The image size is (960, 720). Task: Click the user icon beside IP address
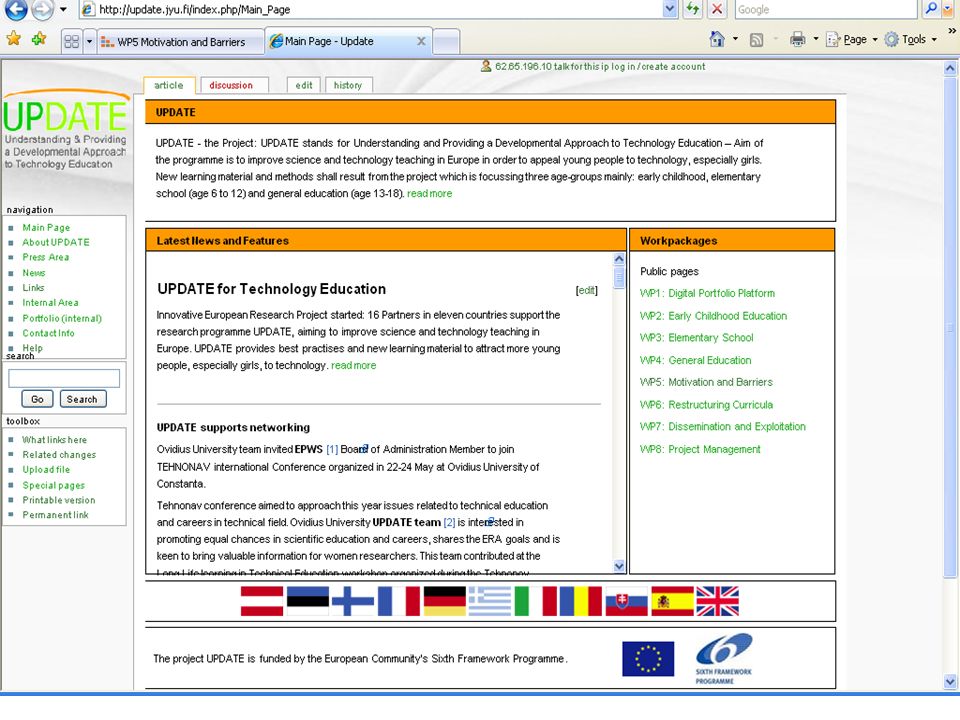tap(486, 66)
